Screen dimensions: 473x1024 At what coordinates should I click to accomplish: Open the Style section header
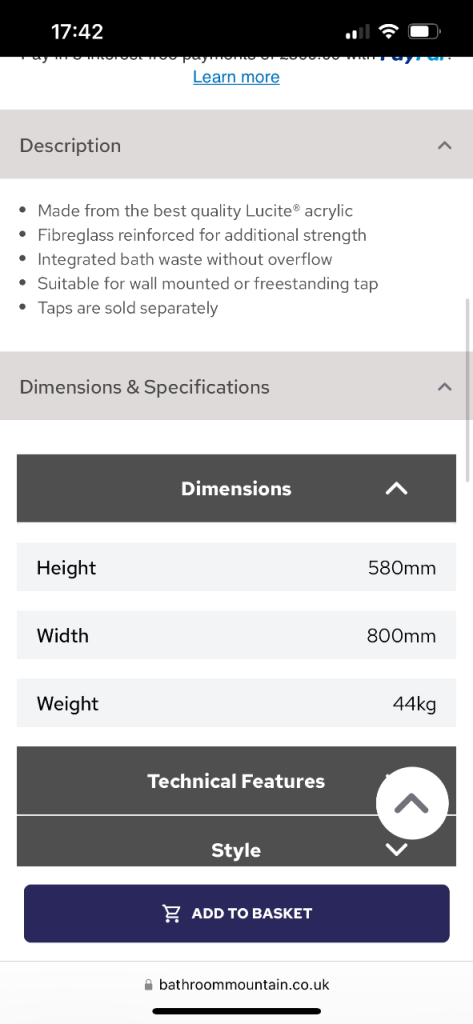tap(236, 842)
